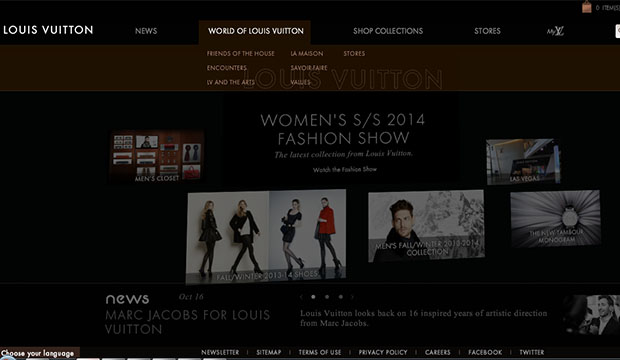Click news text about 16 inspired years
620x360 pixels.
click(423, 318)
